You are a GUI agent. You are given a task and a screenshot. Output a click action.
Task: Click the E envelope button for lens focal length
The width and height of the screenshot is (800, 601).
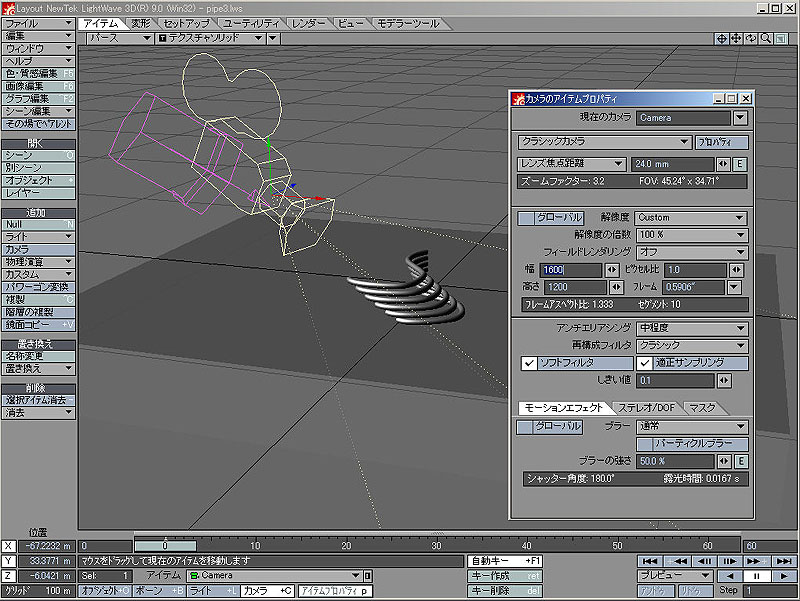(740, 163)
